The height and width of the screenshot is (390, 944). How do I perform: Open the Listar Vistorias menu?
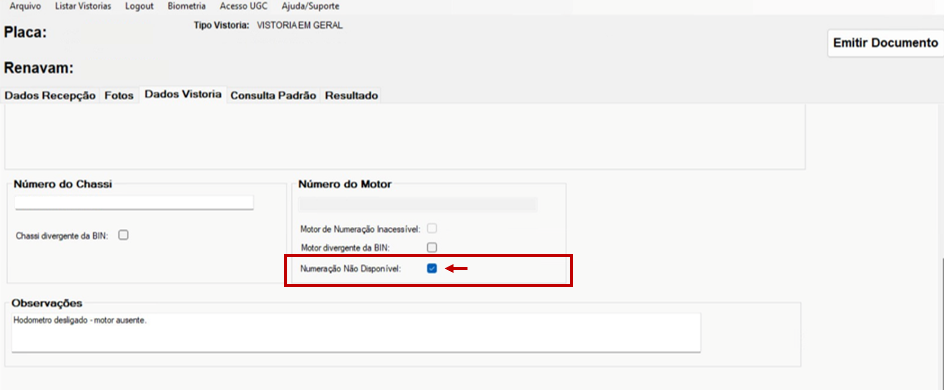(83, 7)
